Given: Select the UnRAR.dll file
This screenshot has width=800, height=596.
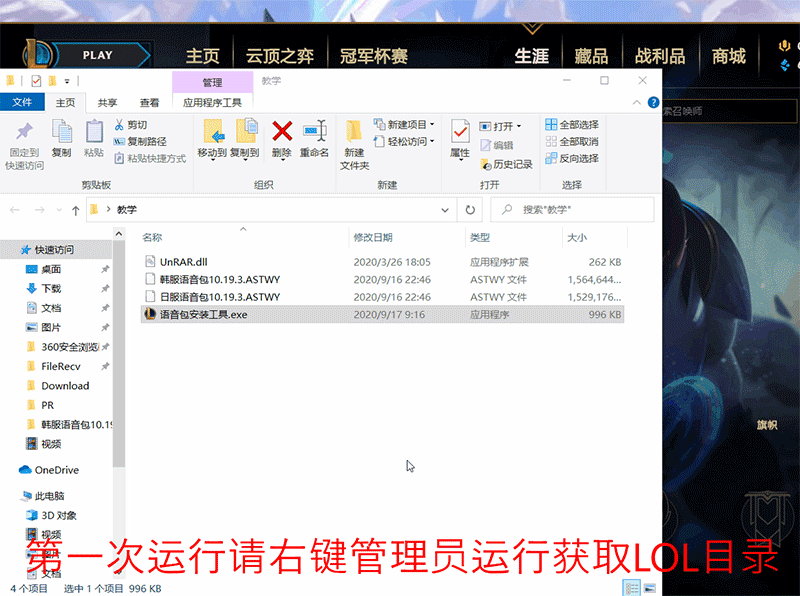Looking at the screenshot, I should click(x=382, y=262).
